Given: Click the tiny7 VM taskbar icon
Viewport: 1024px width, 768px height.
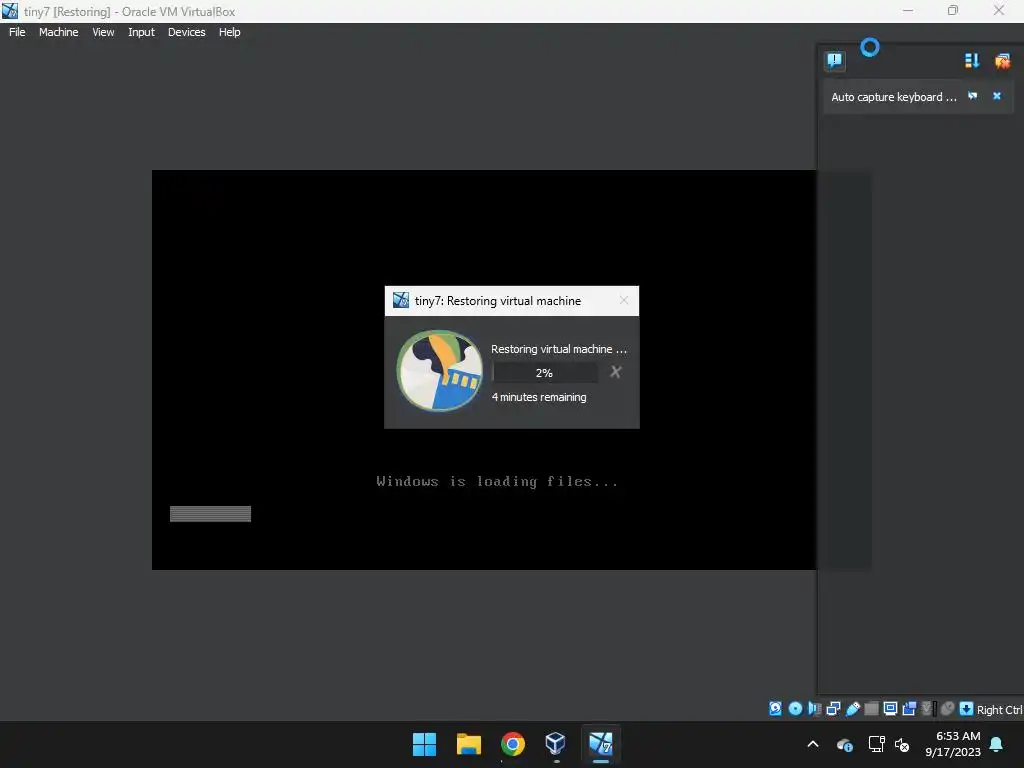Looking at the screenshot, I should (601, 744).
